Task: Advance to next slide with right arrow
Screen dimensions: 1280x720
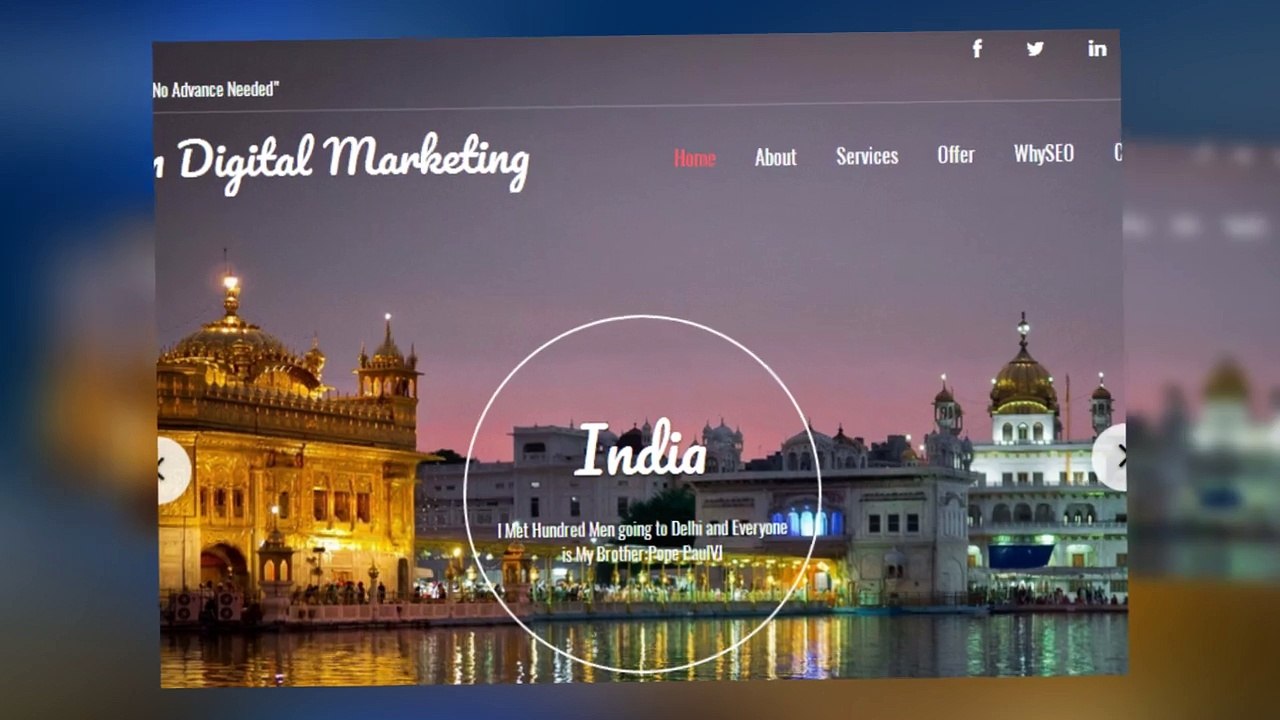Action: point(1110,457)
